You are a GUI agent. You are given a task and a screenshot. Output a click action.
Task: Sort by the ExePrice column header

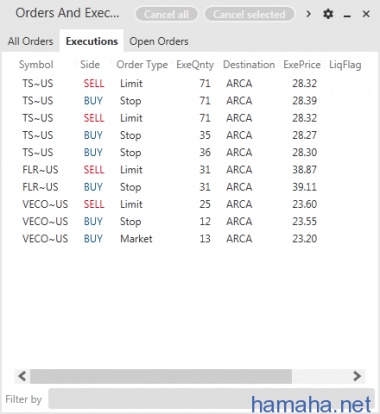click(302, 64)
